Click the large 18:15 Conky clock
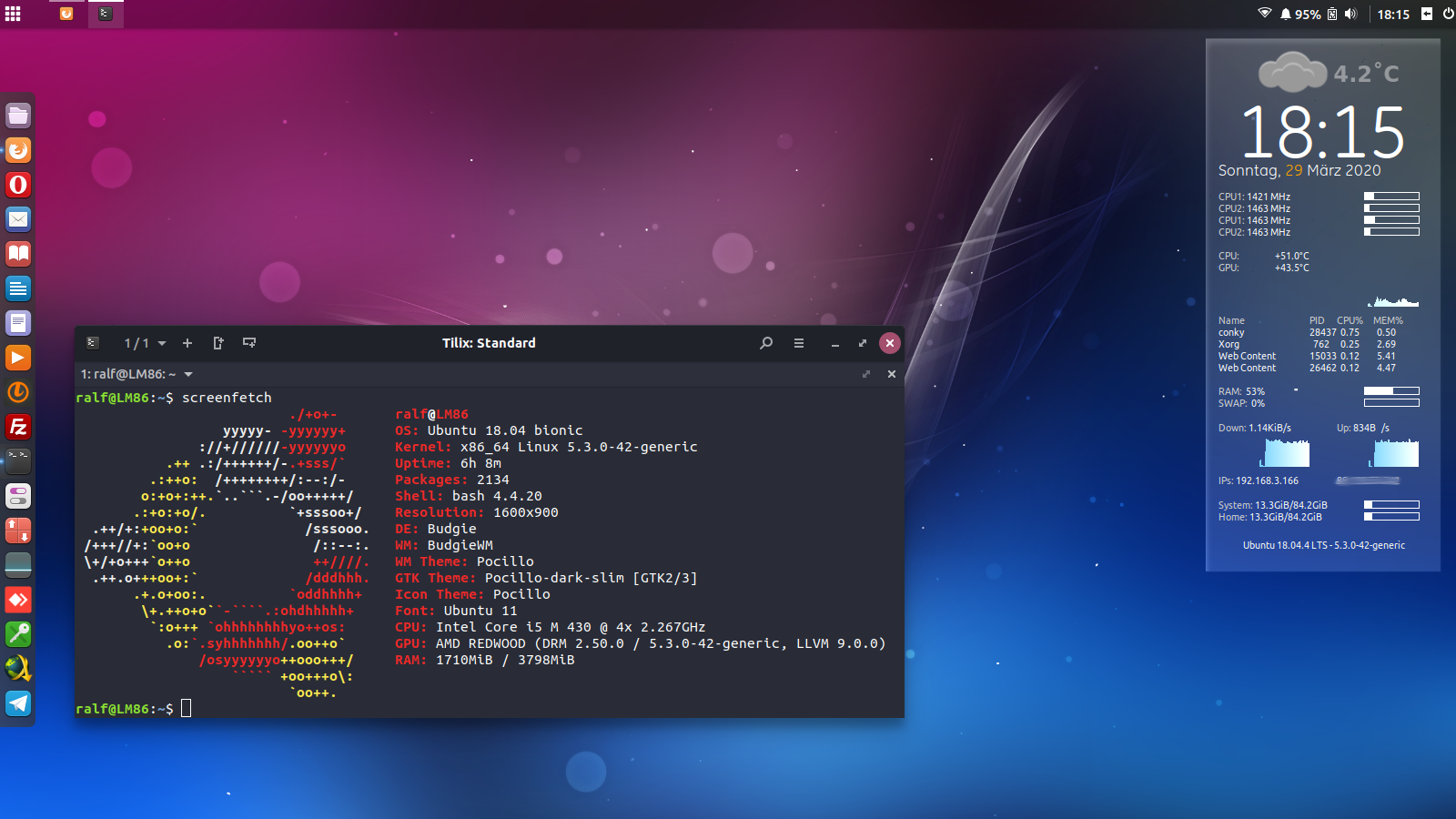This screenshot has width=1456, height=819. tap(1323, 132)
